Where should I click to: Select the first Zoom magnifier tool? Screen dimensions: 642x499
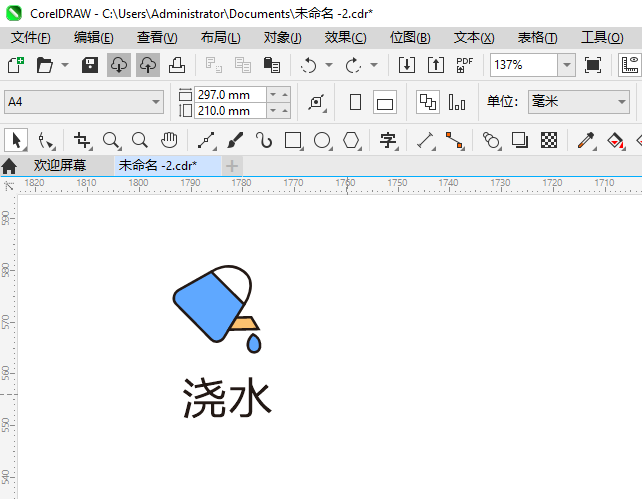tap(111, 140)
